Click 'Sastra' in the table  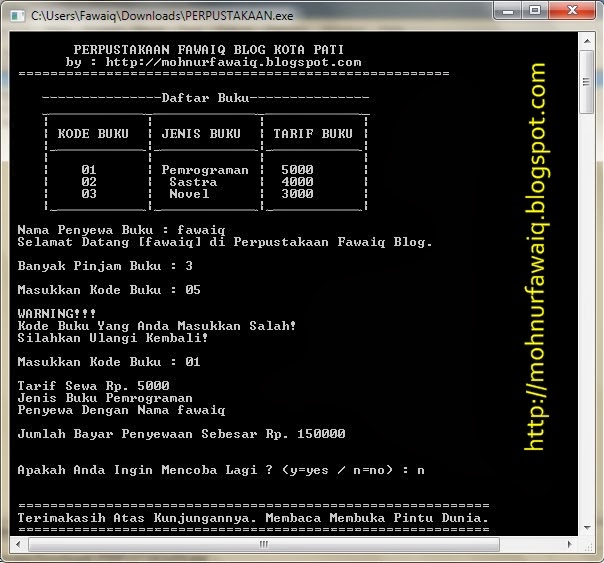tap(193, 182)
